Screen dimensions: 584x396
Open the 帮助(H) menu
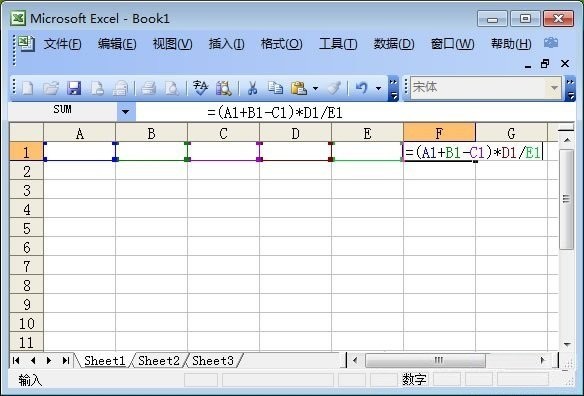coord(511,44)
